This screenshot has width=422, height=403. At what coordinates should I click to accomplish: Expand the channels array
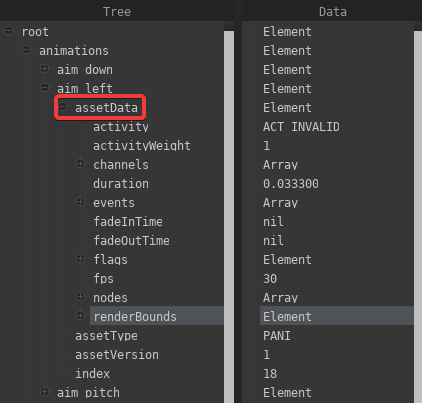pos(80,164)
